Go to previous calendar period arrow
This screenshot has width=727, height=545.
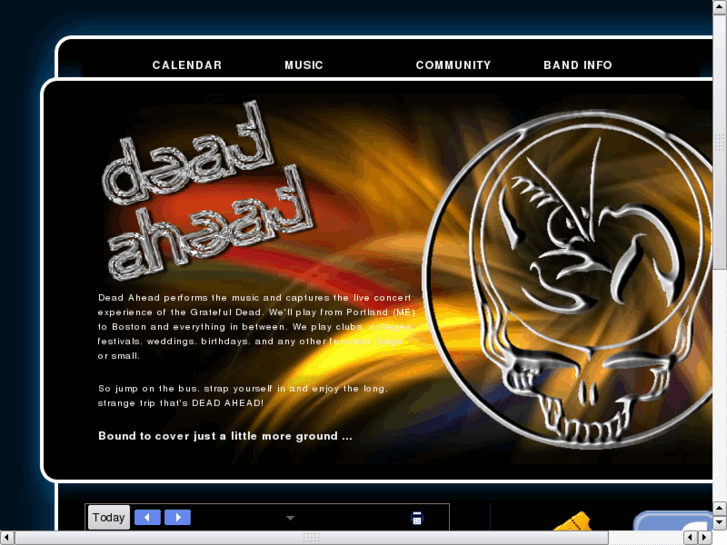(x=147, y=517)
